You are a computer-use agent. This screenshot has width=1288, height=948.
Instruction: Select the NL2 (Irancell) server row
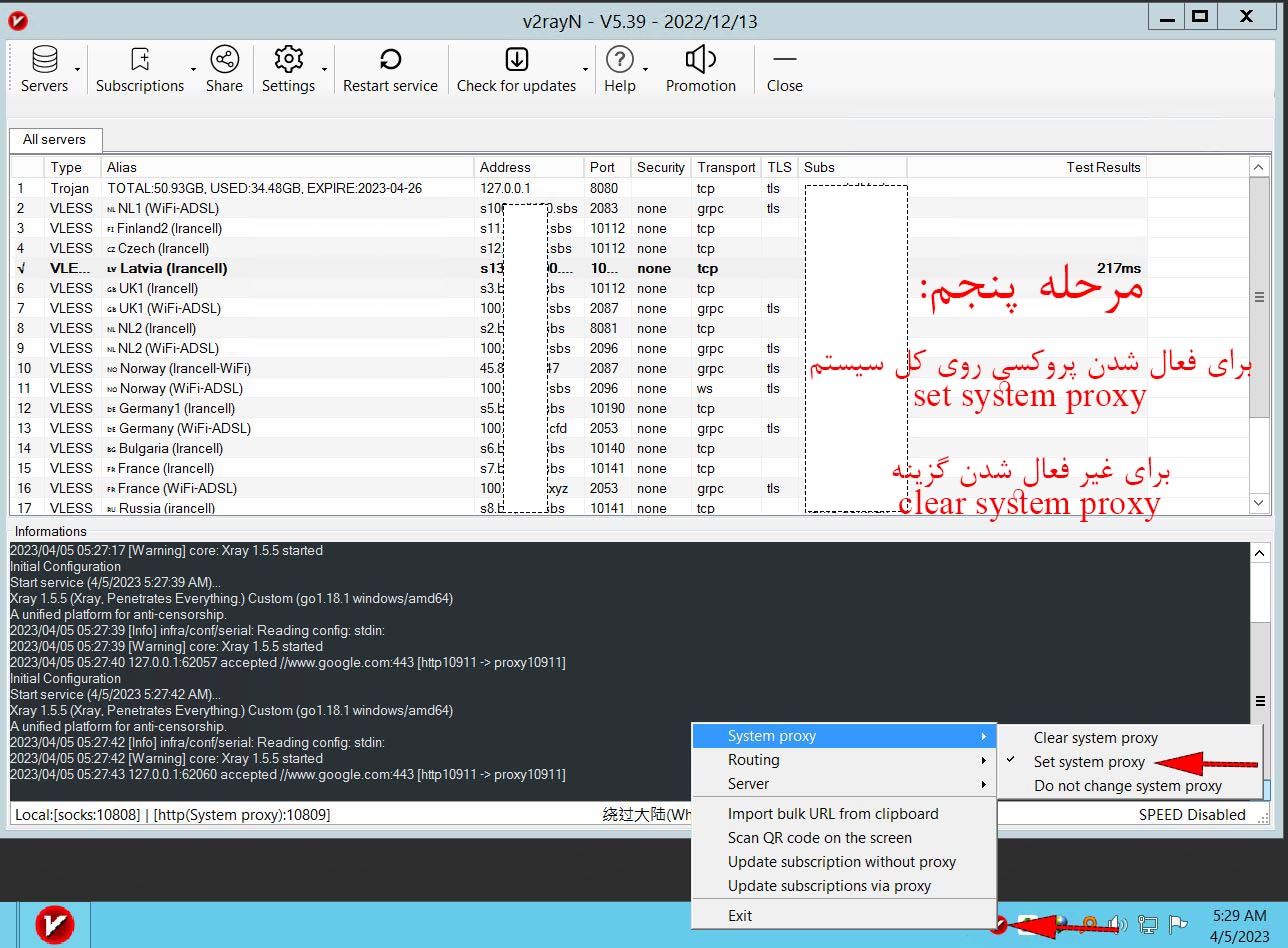tap(630, 328)
